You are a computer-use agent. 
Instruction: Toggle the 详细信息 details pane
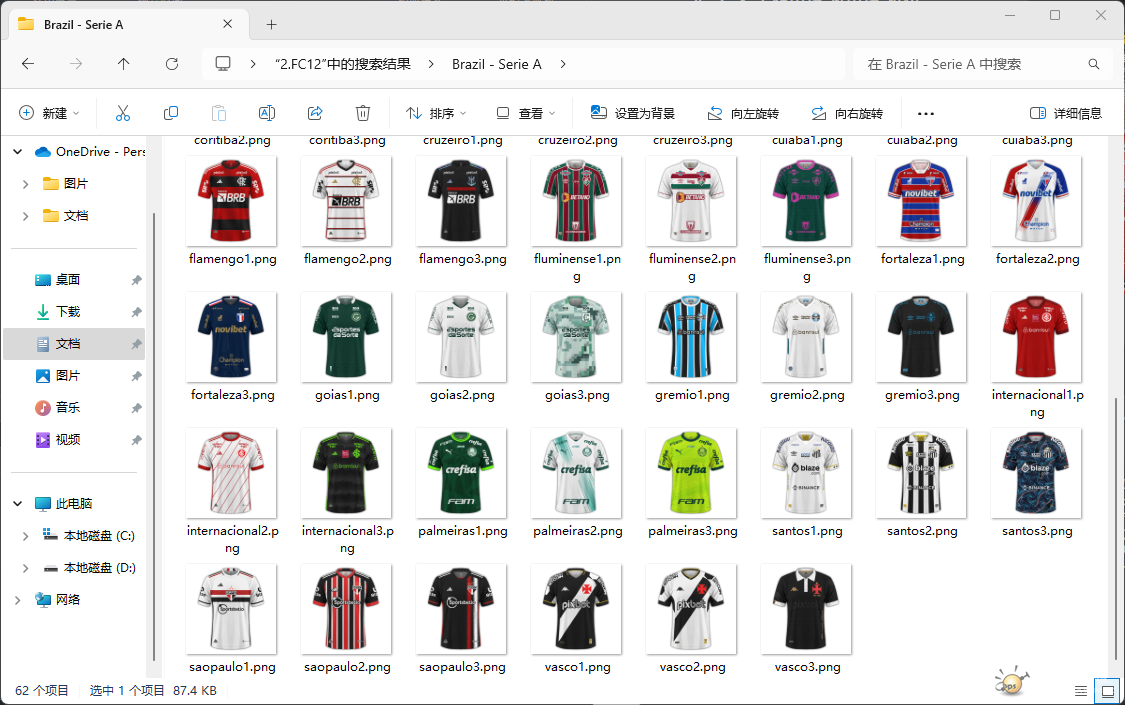click(x=1065, y=113)
